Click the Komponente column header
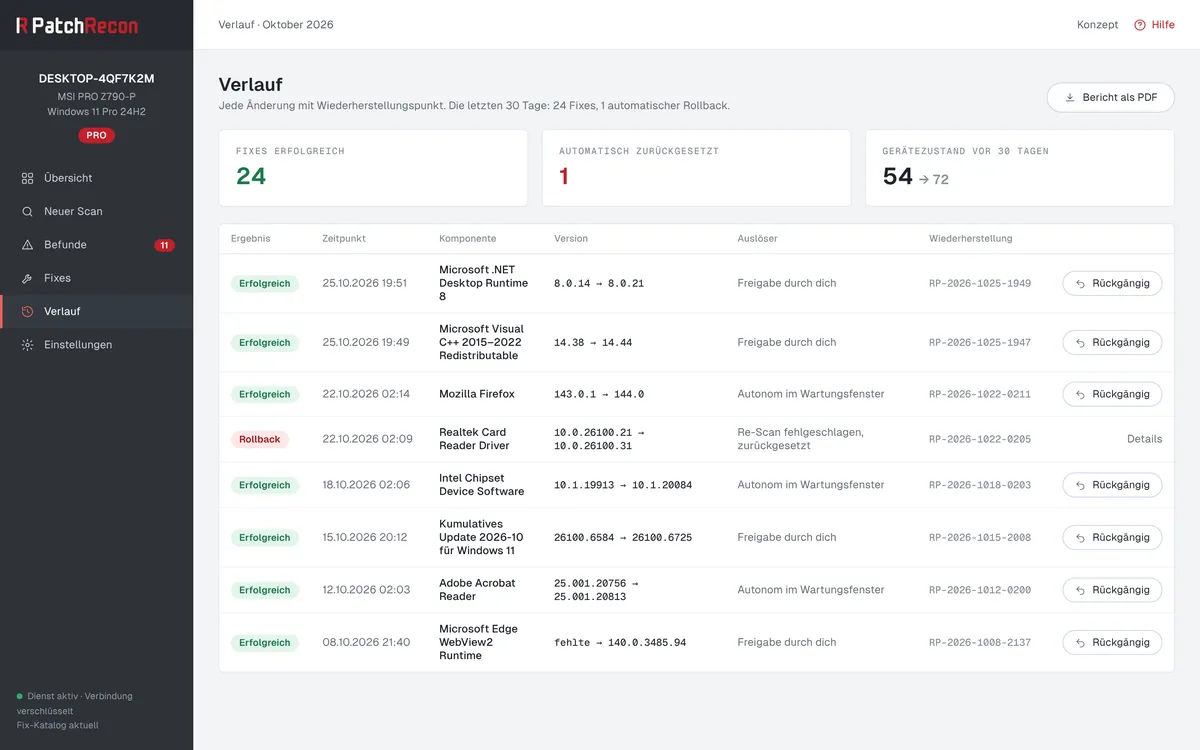 (468, 239)
